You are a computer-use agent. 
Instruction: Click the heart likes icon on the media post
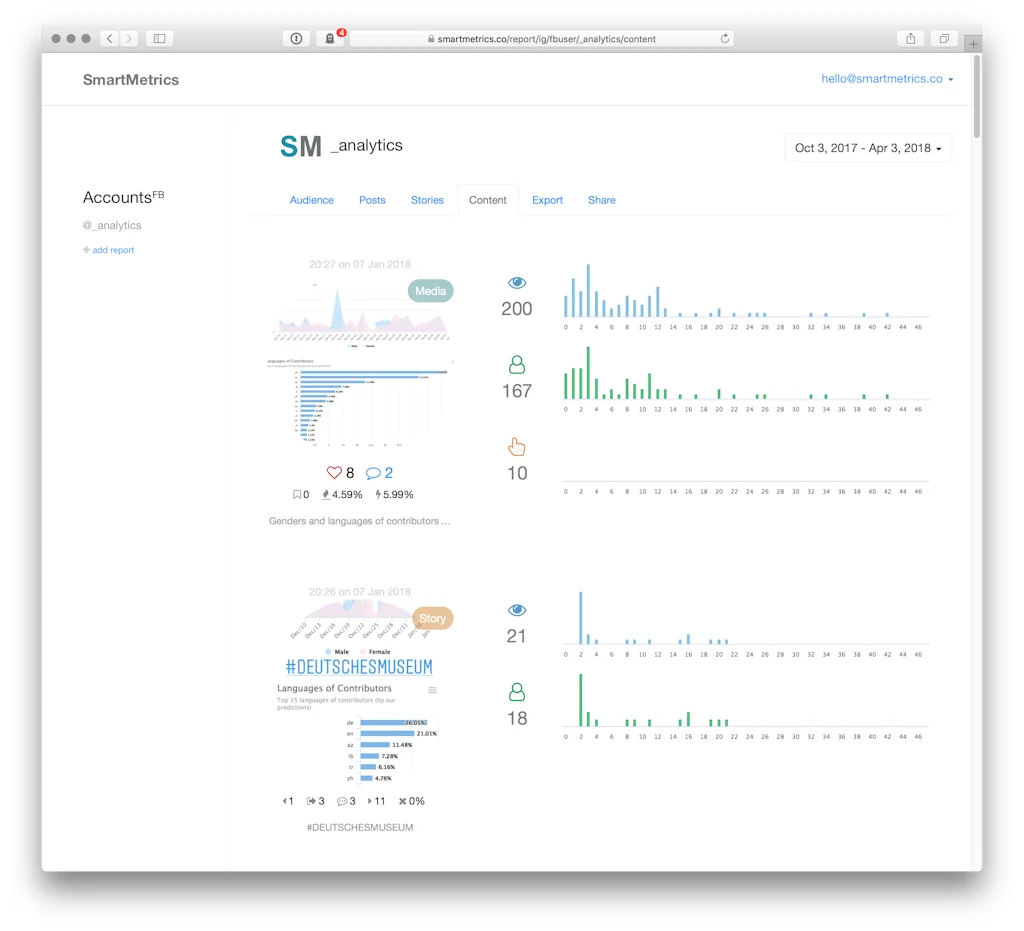click(x=334, y=472)
